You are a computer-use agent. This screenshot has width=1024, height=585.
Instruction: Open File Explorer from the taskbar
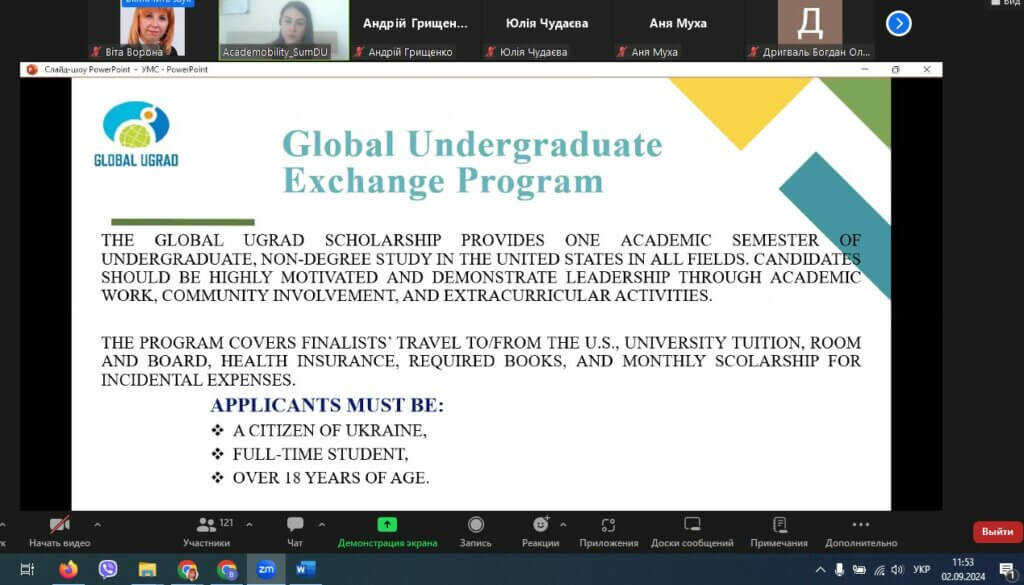click(148, 569)
